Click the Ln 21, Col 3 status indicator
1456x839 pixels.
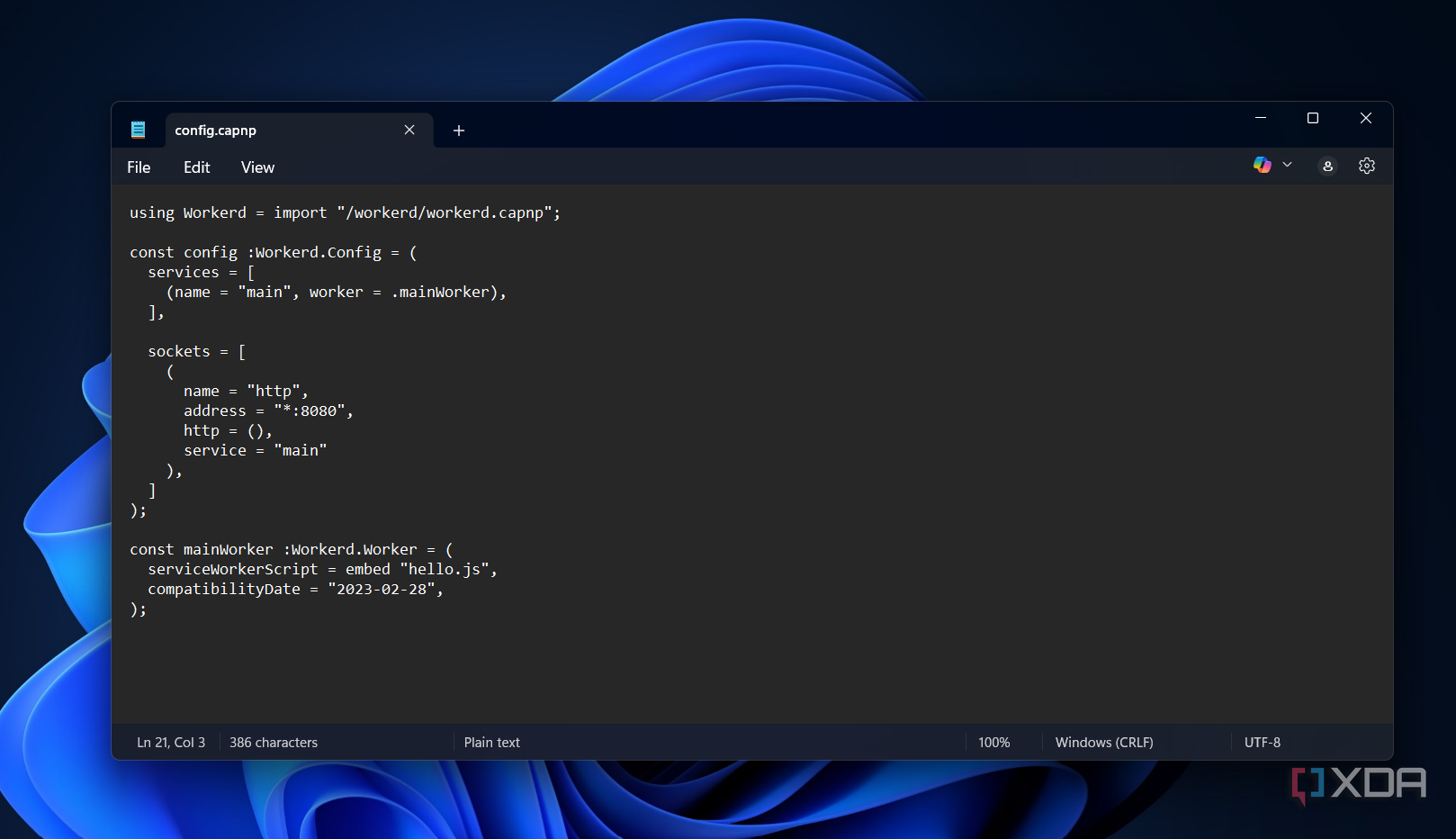pyautogui.click(x=171, y=743)
